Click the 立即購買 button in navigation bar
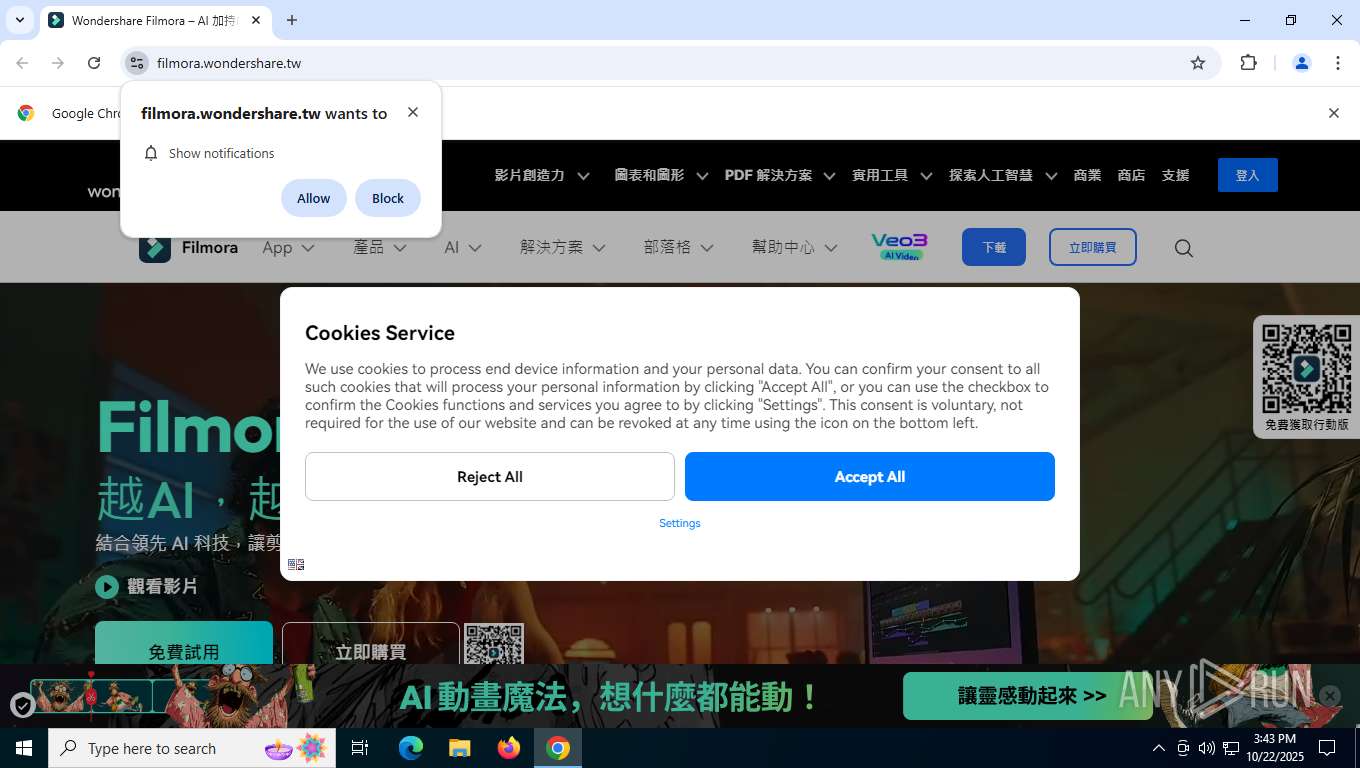This screenshot has height=768, width=1360. pos(1093,247)
